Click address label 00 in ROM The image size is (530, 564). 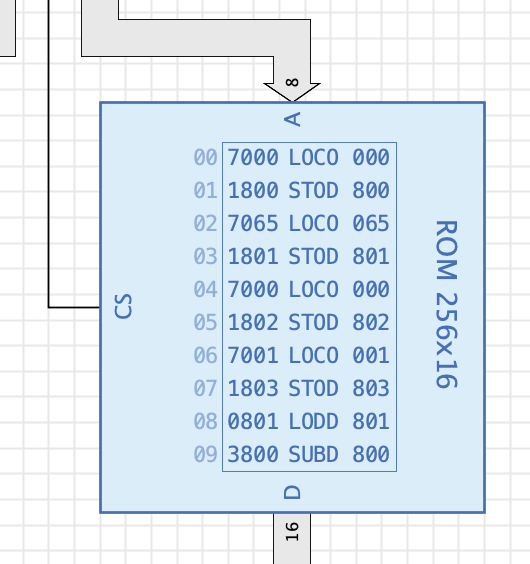[205, 157]
